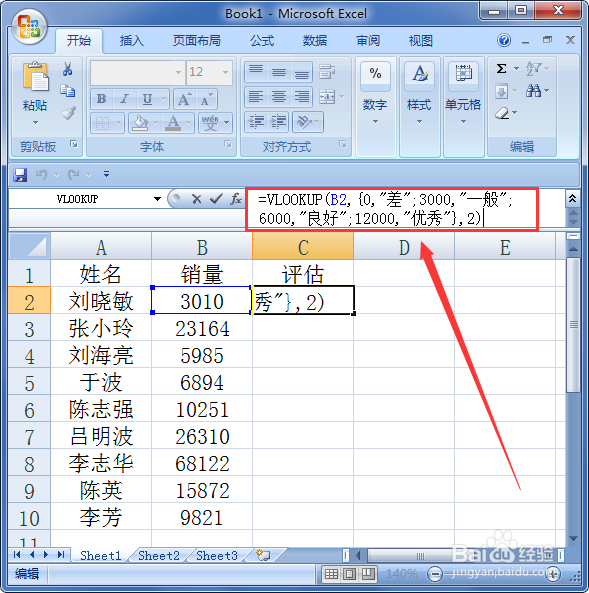Screen dimensions: 589x593
Task: Confirm formula with the checkmark button
Action: point(216,199)
